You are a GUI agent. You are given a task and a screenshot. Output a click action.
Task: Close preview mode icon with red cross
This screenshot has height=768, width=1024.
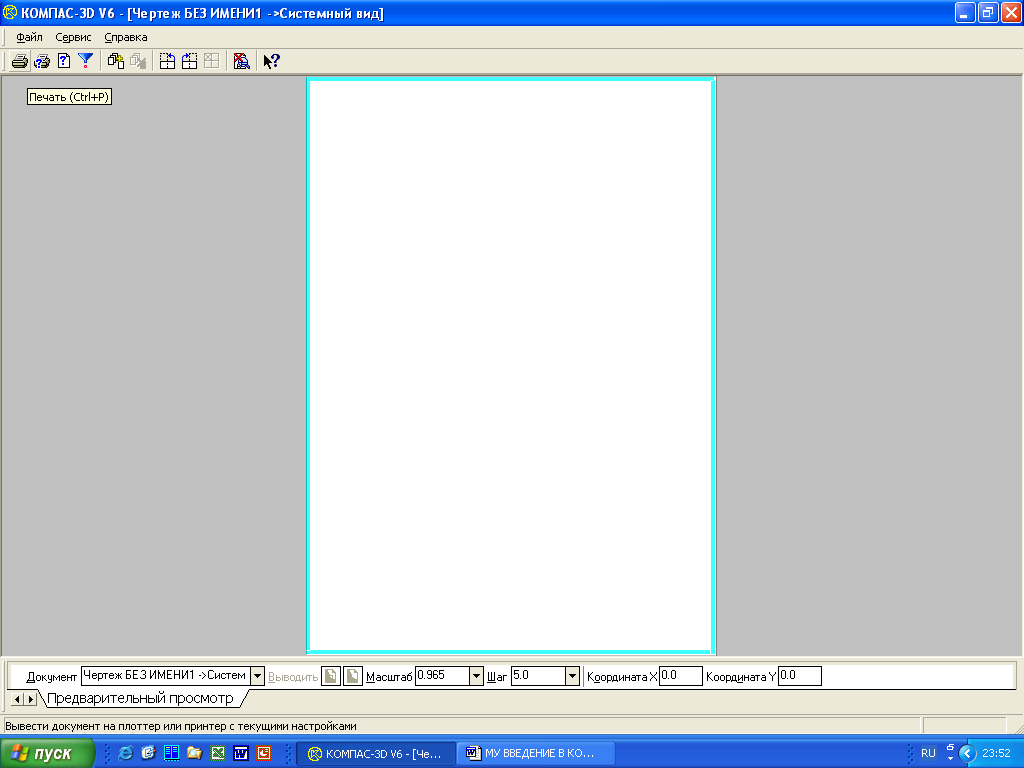(241, 61)
